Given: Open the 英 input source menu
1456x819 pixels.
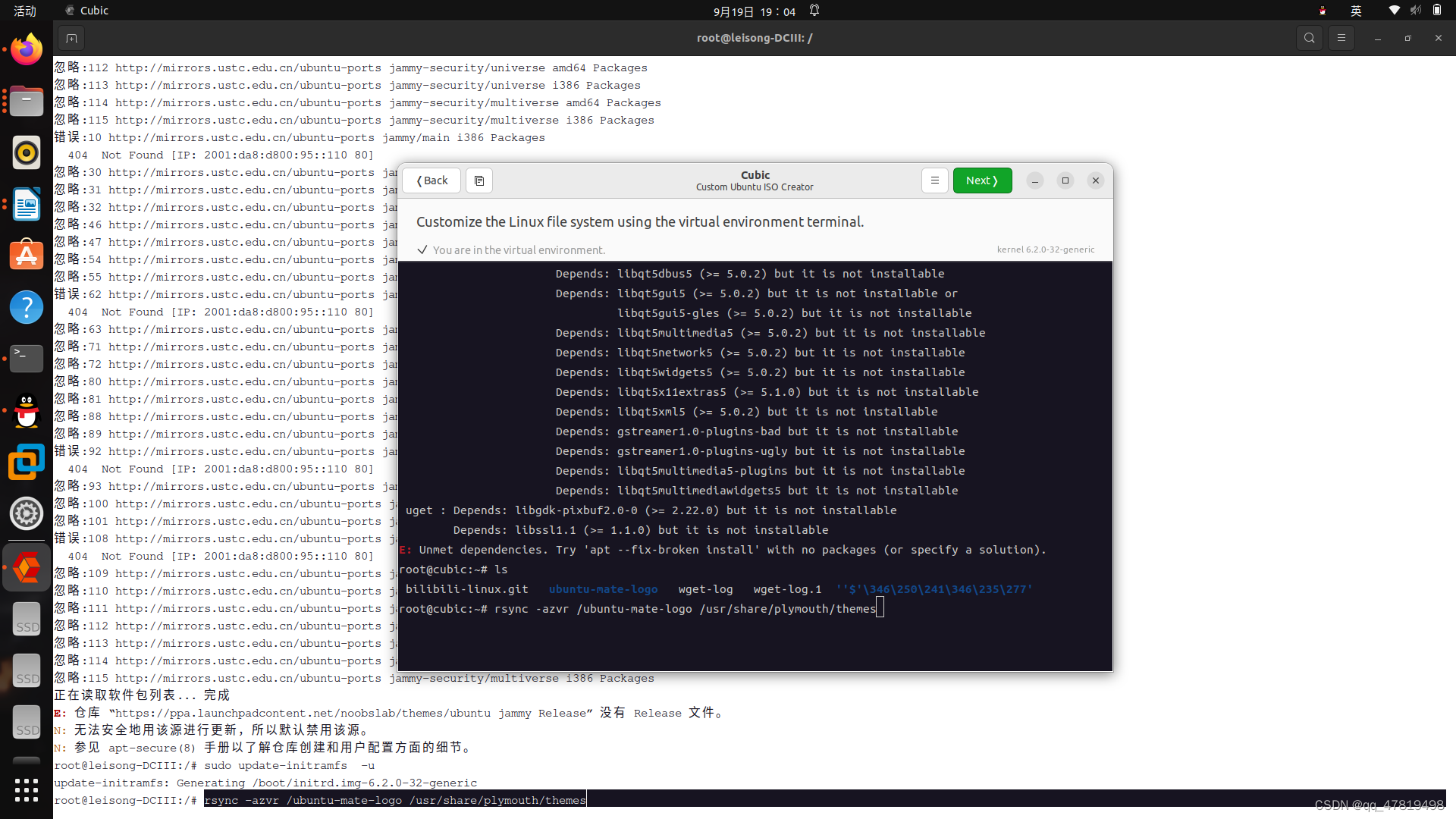Looking at the screenshot, I should tap(1356, 11).
